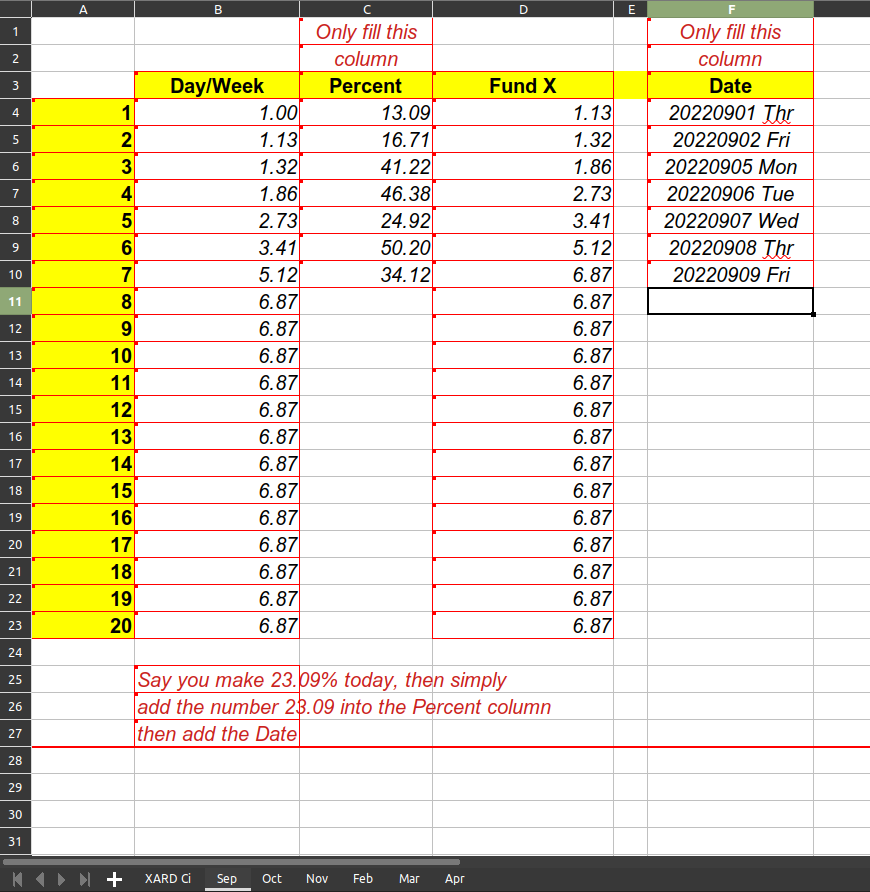
Task: Select column B header
Action: (x=217, y=9)
